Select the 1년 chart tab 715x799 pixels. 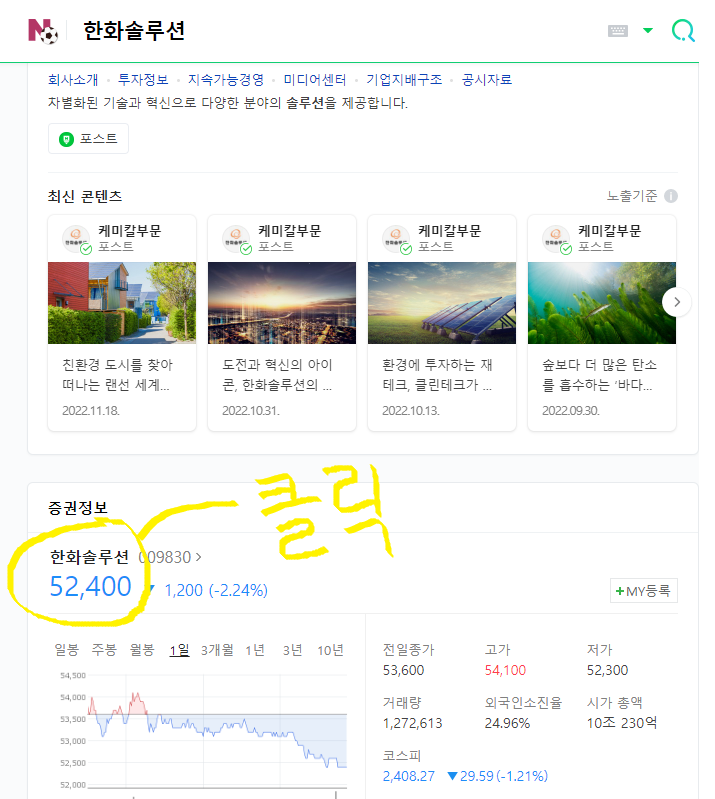[255, 650]
